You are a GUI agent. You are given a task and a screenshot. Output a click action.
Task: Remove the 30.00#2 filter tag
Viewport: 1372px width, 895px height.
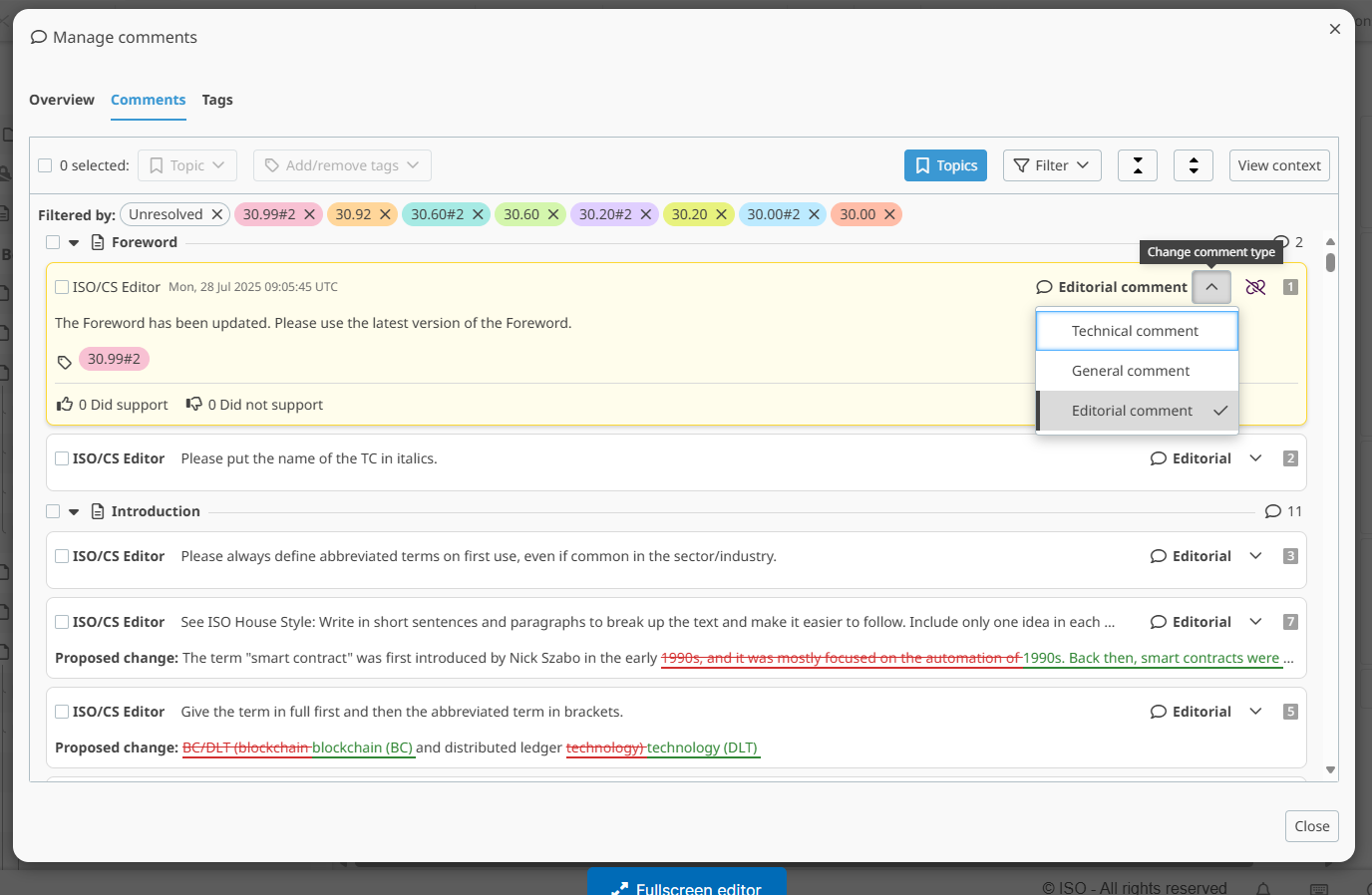[x=814, y=214]
